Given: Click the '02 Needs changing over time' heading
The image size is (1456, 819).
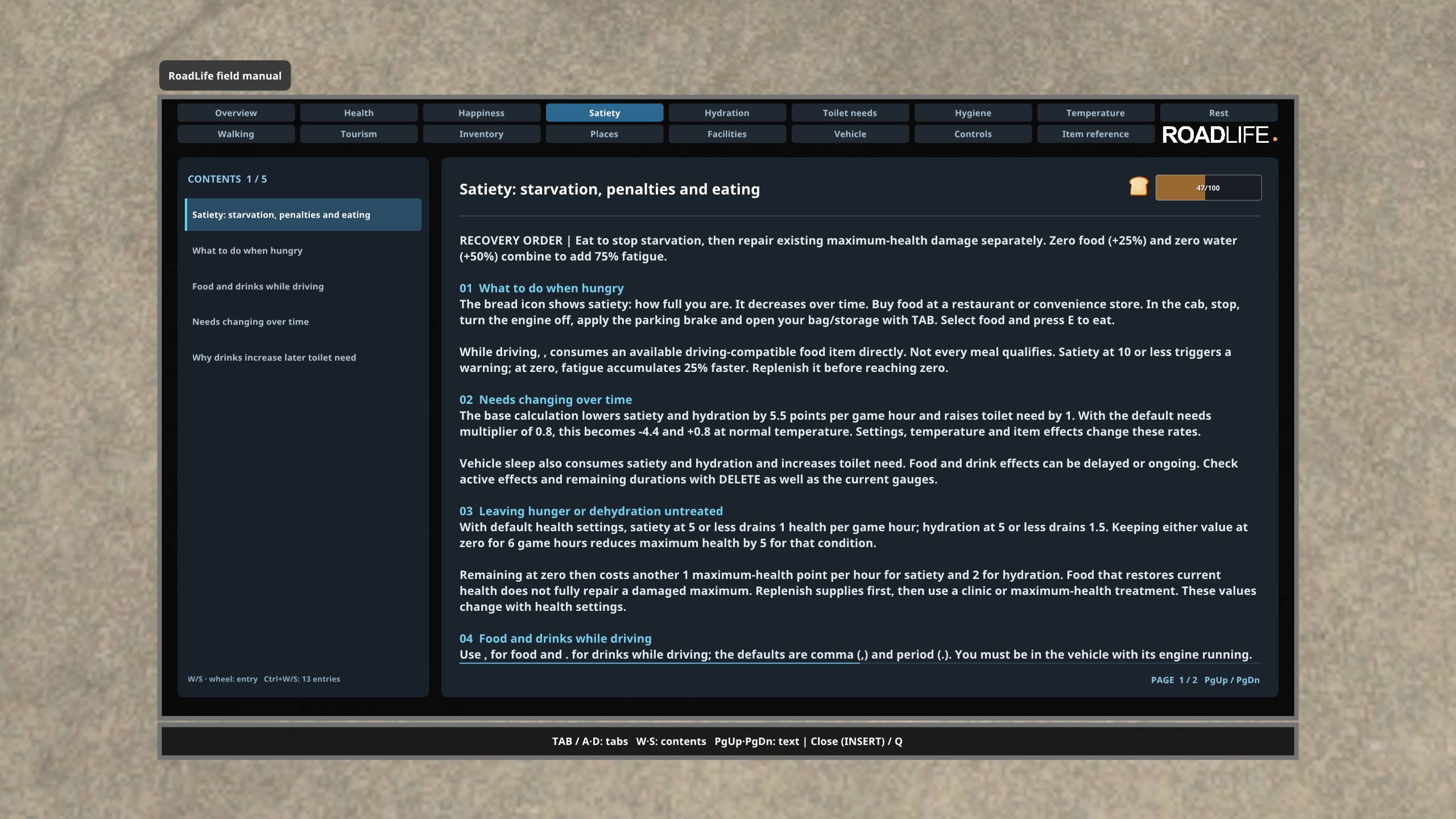Looking at the screenshot, I should [x=545, y=399].
